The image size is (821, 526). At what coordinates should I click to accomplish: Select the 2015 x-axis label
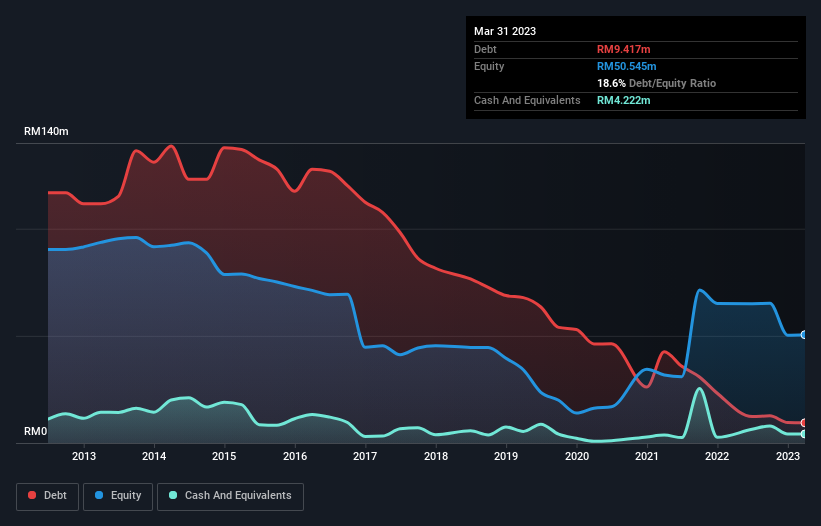(224, 456)
